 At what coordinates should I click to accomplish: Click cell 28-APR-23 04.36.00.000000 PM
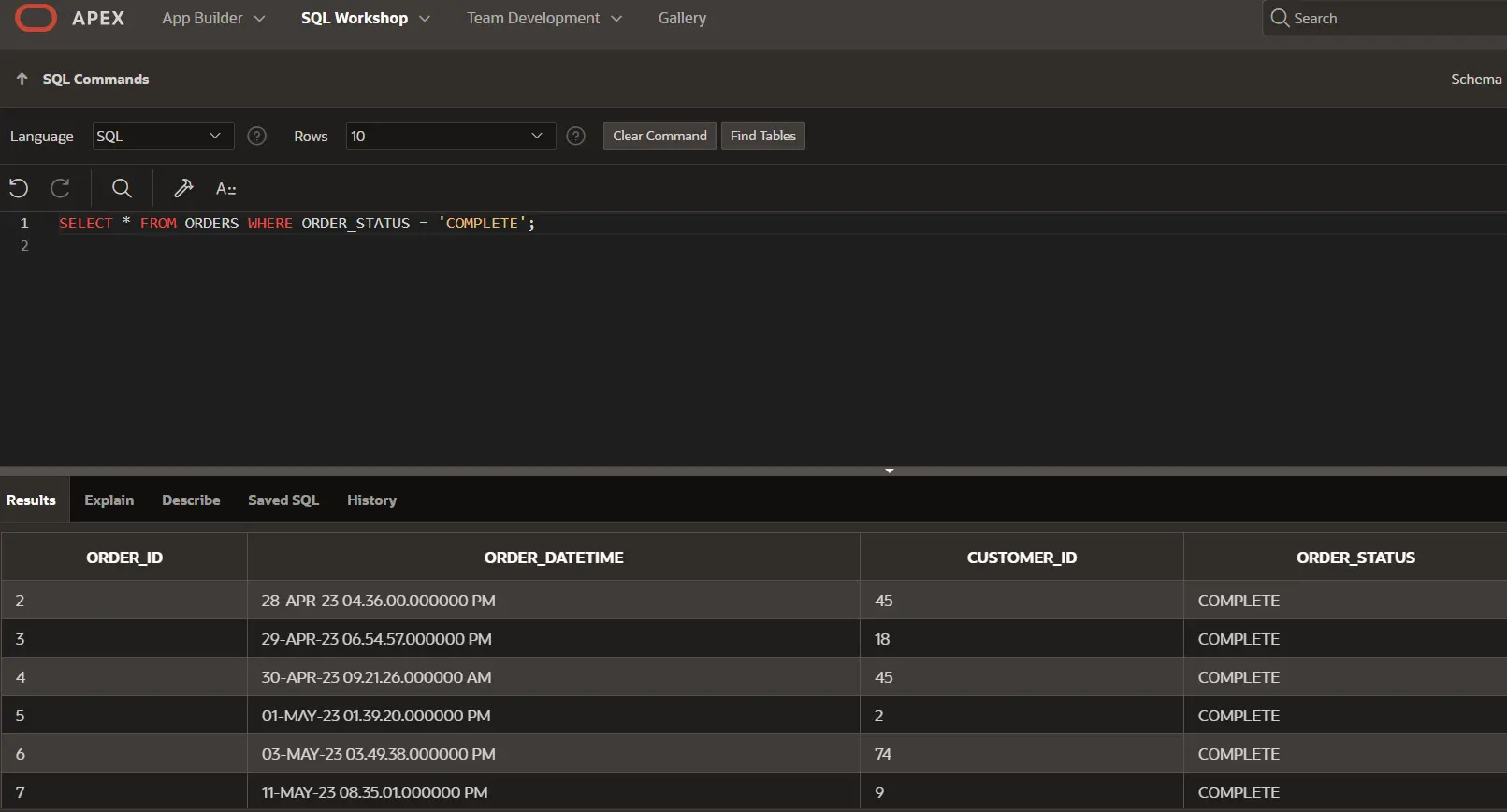[554, 601]
